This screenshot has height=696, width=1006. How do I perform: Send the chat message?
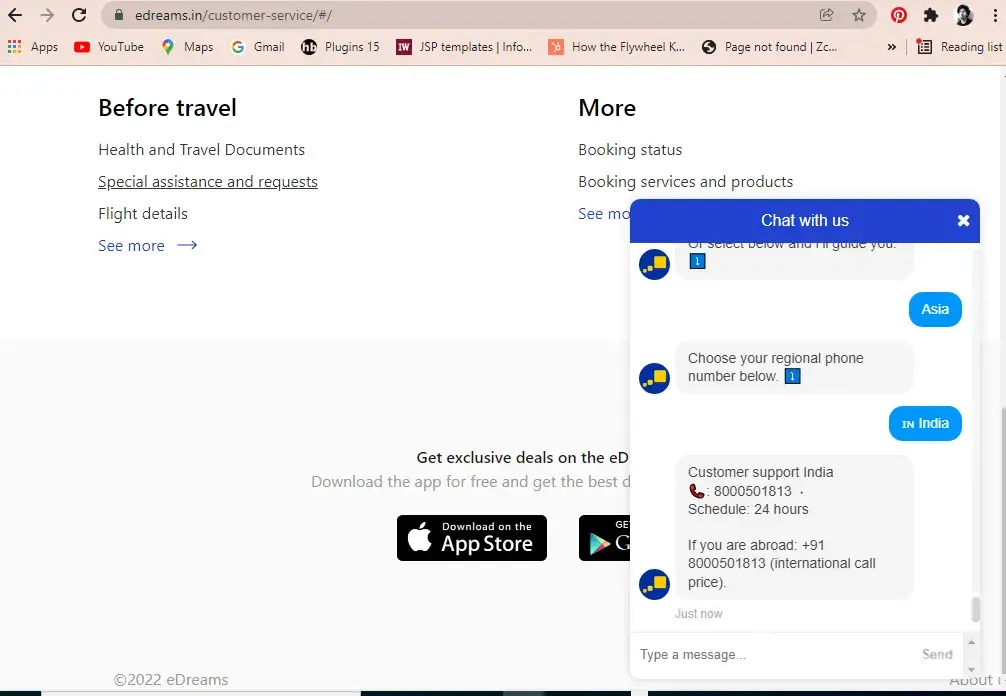tap(937, 654)
